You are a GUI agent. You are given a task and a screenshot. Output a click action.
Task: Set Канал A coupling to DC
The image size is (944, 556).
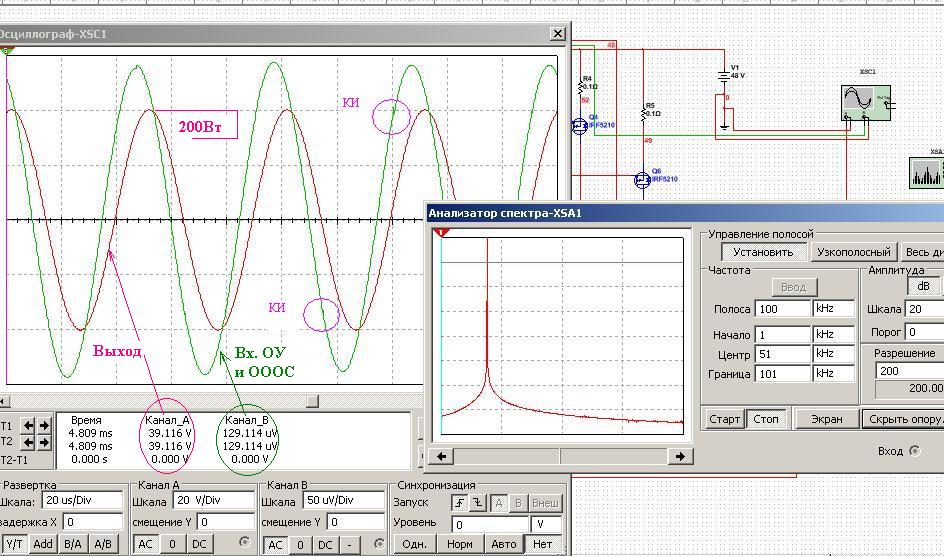click(199, 544)
